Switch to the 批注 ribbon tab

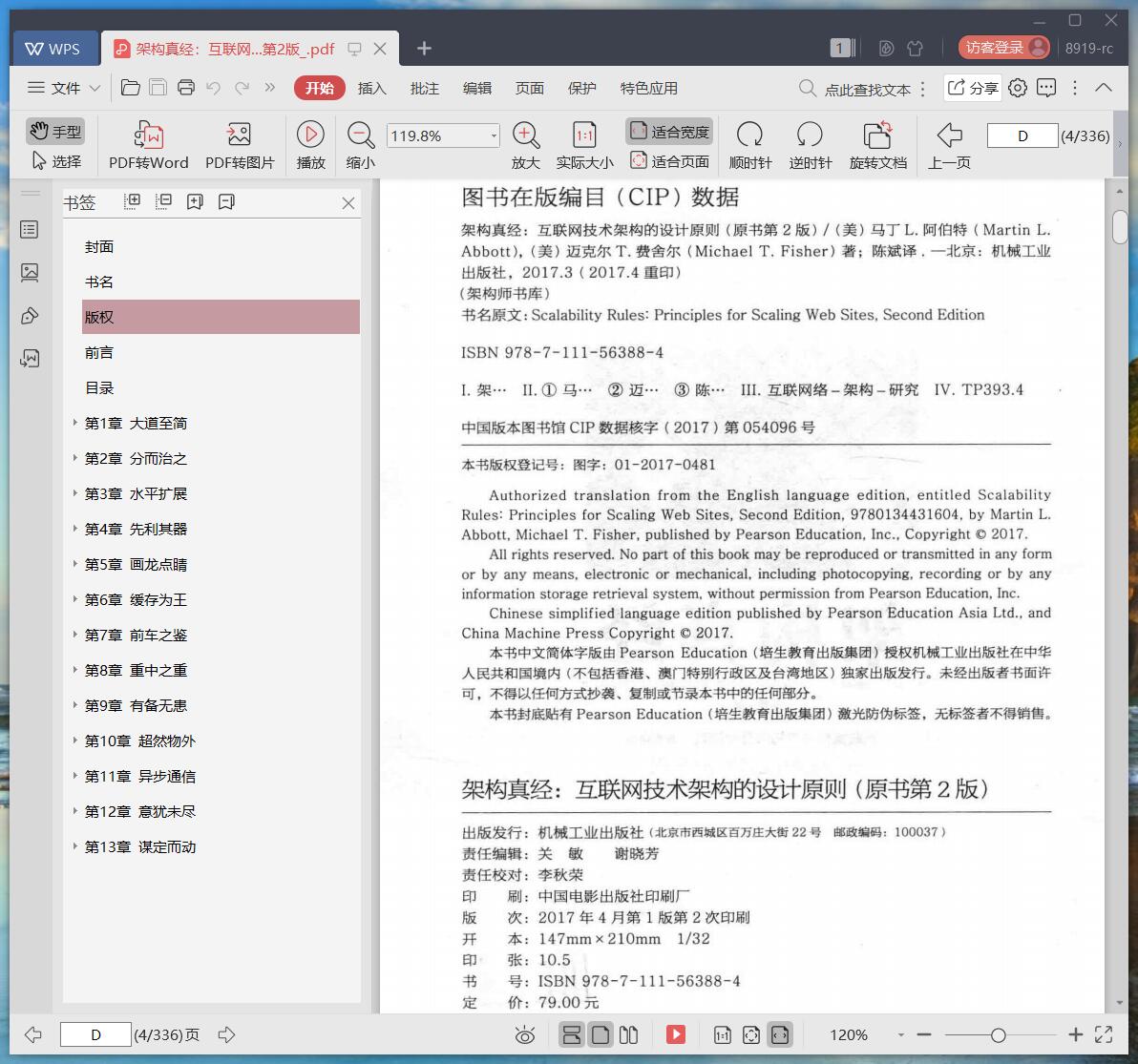point(425,89)
